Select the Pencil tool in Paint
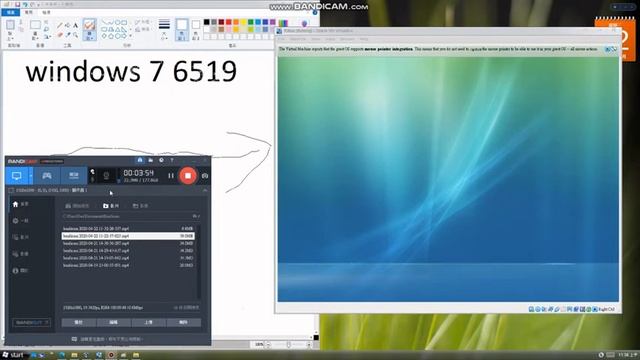This screenshot has height=360, width=640. (x=60, y=25)
